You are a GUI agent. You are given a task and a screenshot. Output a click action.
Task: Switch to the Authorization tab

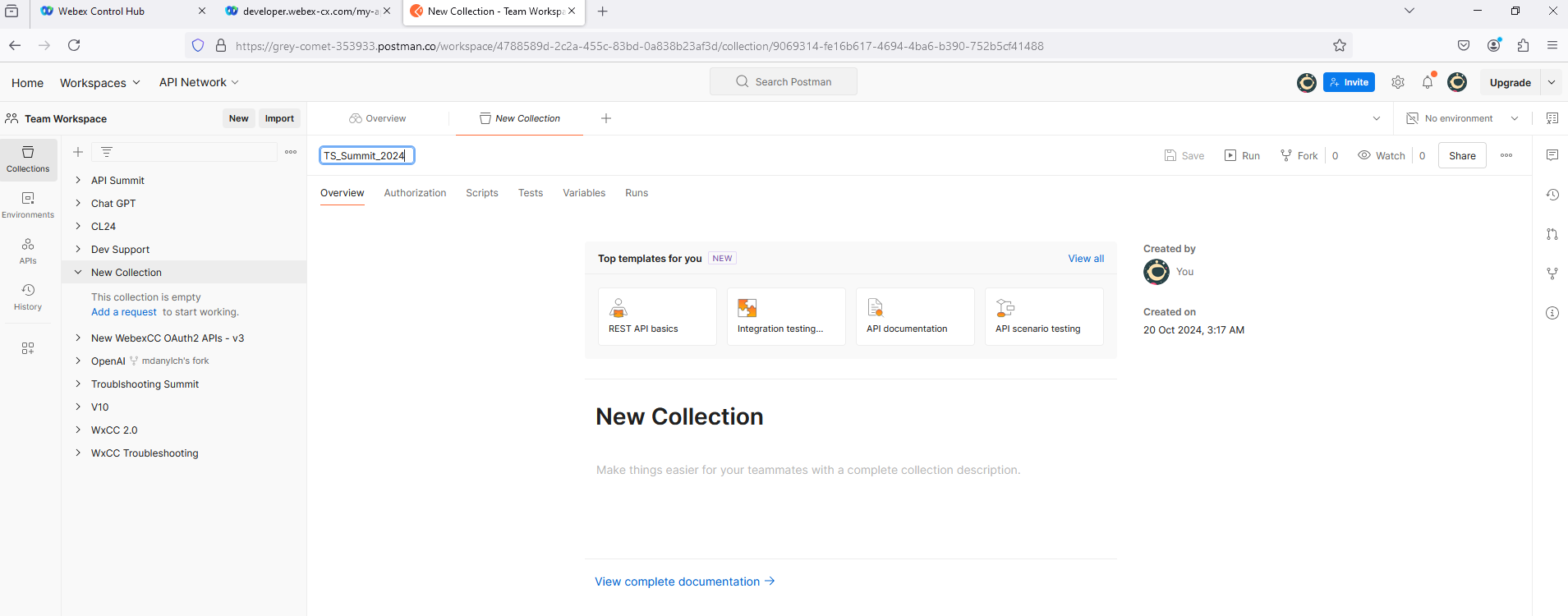click(x=415, y=193)
